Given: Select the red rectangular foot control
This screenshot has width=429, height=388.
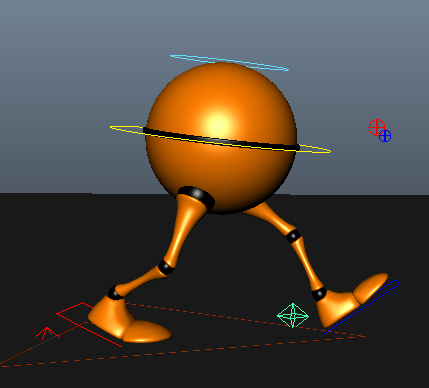Looking at the screenshot, I should 89,324.
